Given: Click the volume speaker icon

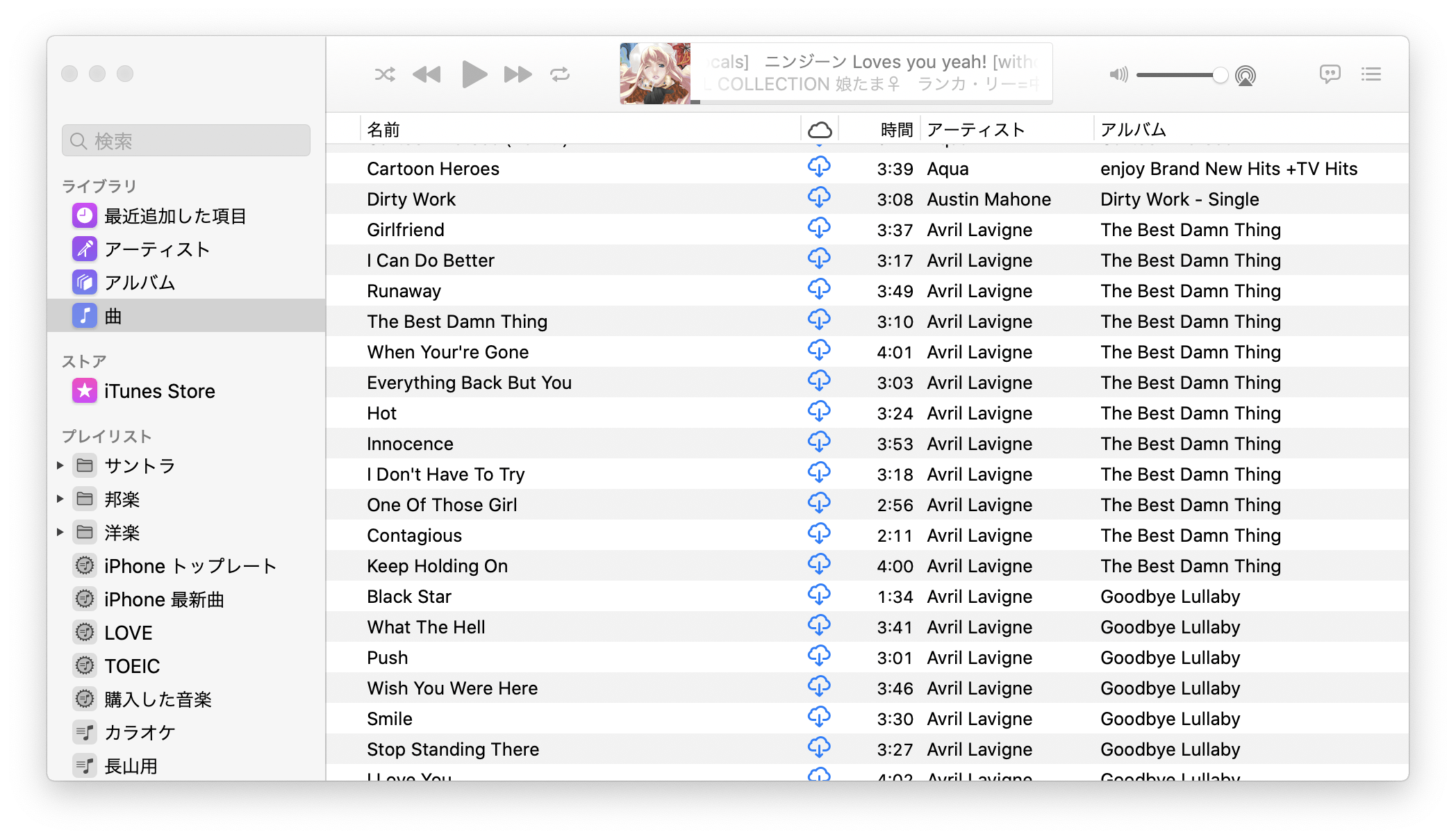Looking at the screenshot, I should tap(1118, 74).
